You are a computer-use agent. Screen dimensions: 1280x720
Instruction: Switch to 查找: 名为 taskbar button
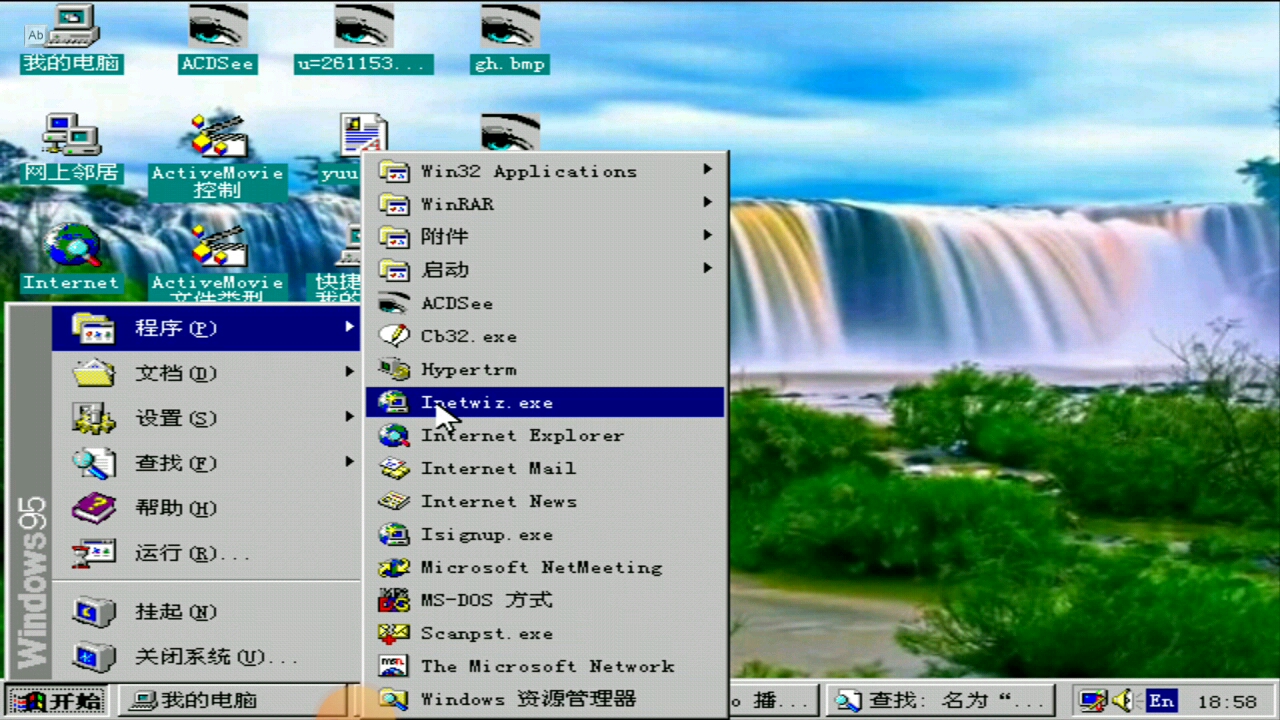[941, 701]
